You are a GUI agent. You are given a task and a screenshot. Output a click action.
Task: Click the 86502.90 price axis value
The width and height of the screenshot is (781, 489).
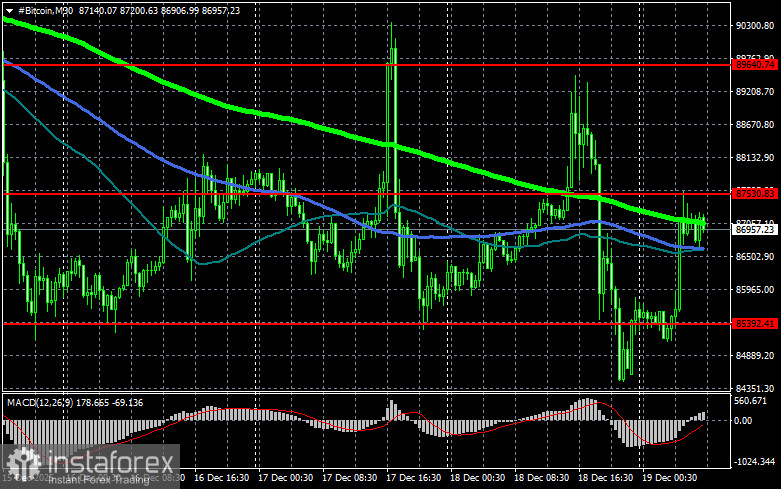(x=755, y=256)
